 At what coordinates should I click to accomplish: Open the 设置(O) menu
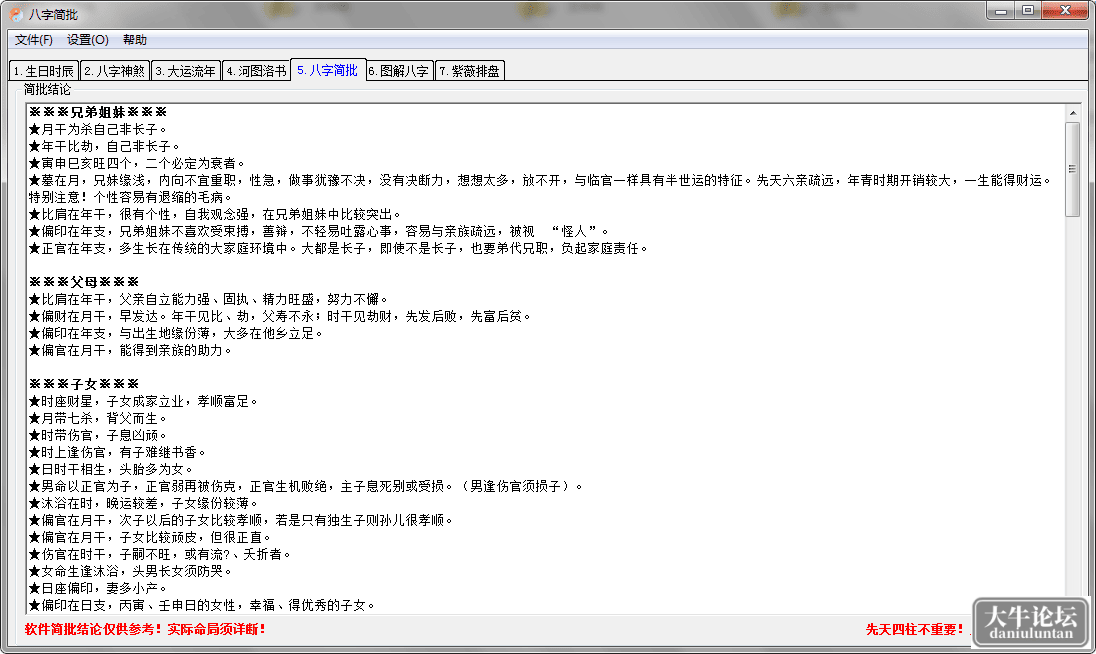[88, 40]
